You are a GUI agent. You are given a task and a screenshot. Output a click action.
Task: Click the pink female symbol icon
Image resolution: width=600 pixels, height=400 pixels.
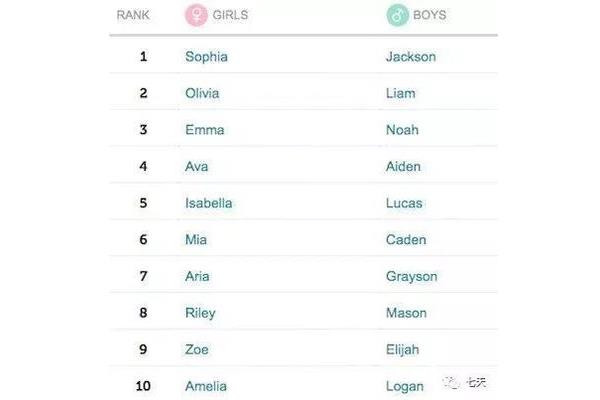pos(196,15)
